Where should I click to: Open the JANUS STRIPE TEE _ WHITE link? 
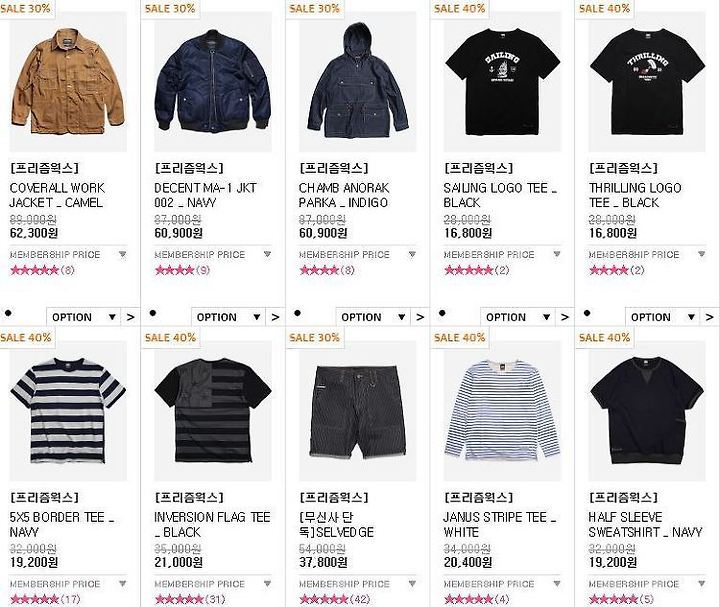coord(500,524)
